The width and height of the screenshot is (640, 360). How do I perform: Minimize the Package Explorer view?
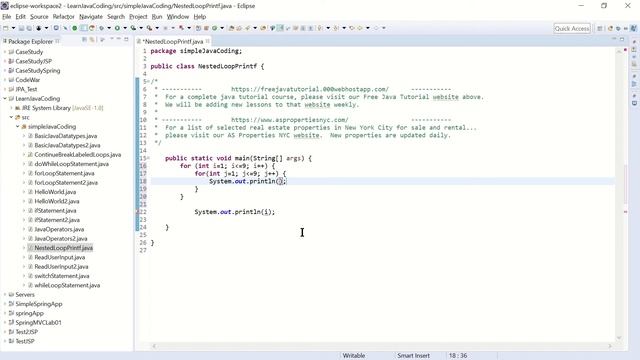tap(119, 39)
